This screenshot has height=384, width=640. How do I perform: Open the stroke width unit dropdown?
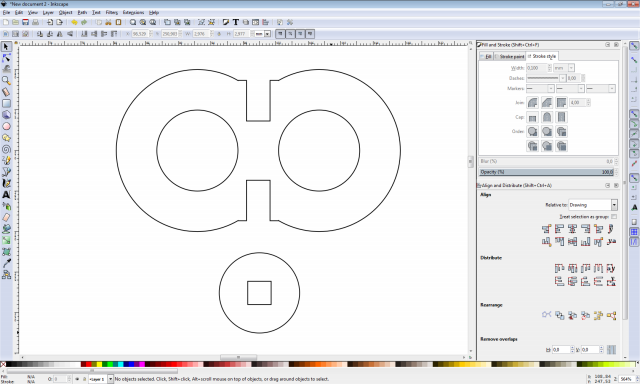point(564,68)
